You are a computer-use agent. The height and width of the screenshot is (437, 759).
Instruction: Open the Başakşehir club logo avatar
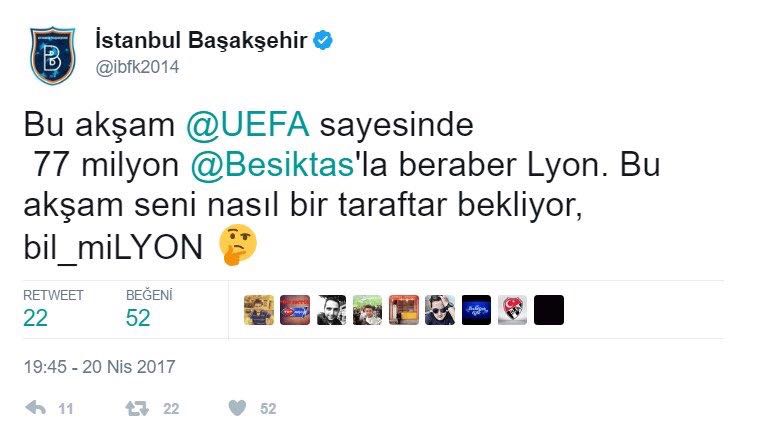[52, 56]
